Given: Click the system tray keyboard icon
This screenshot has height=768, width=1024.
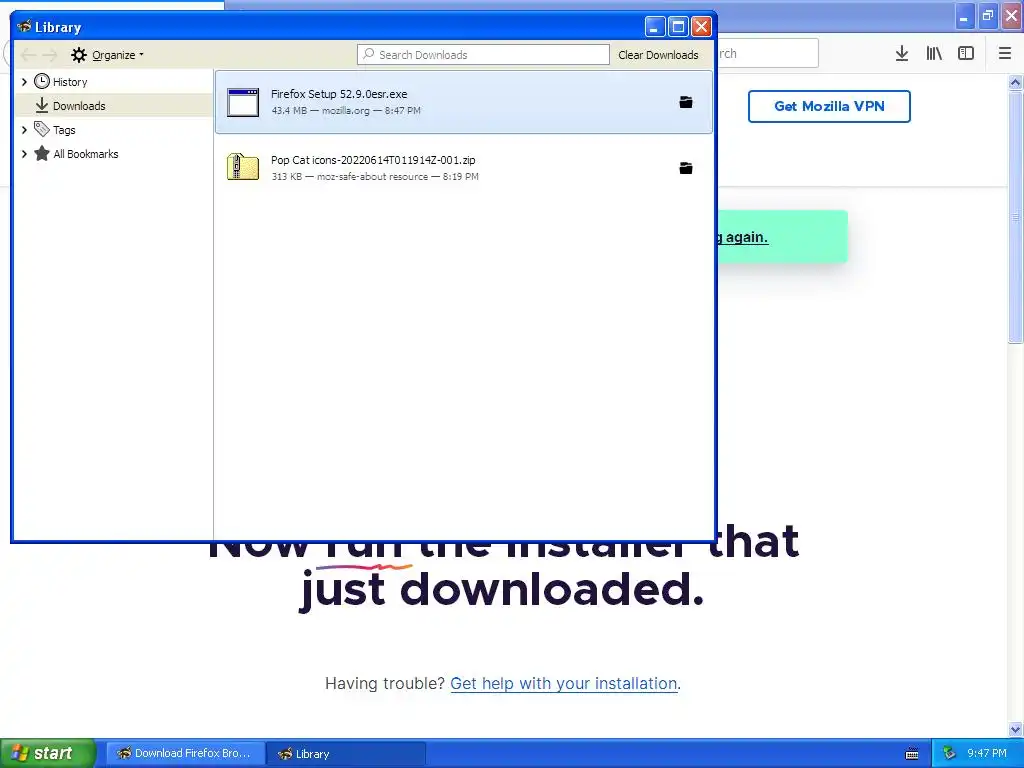Looking at the screenshot, I should click(x=912, y=754).
